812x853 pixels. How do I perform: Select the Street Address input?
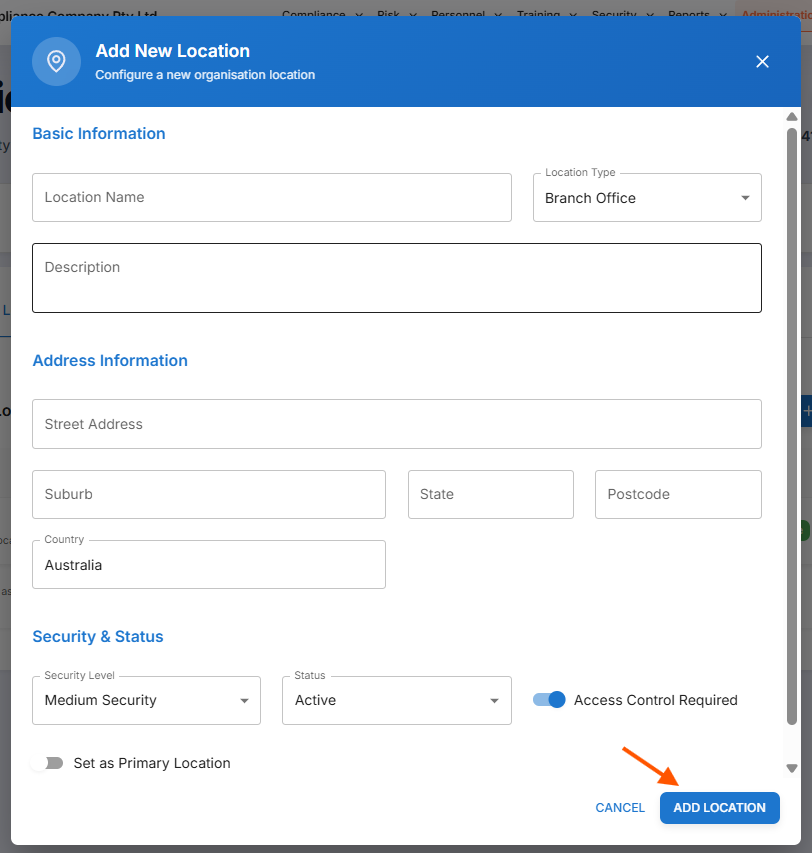point(396,424)
